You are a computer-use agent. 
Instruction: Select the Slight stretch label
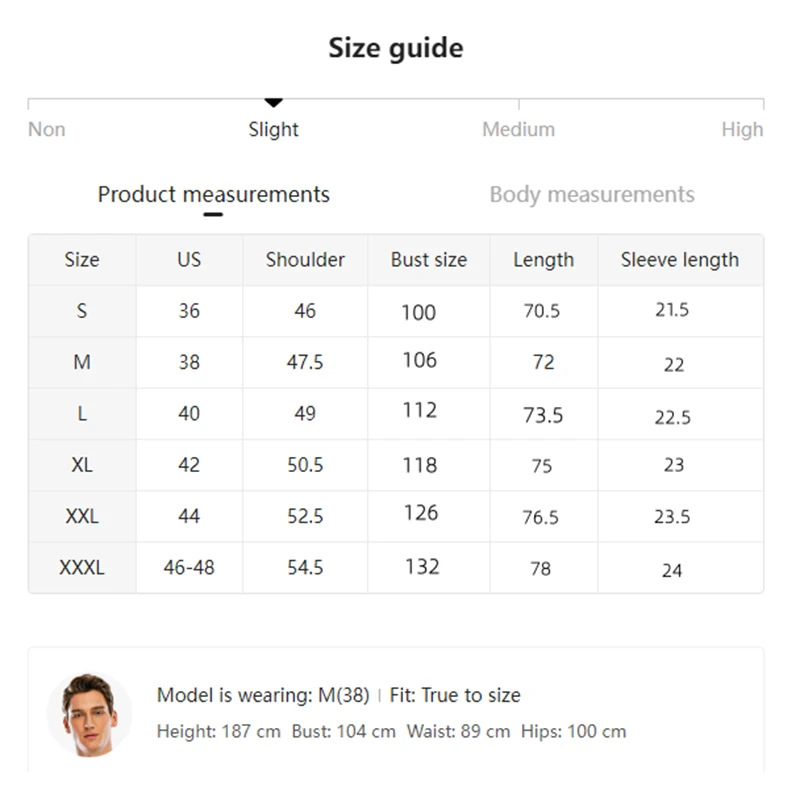click(x=273, y=129)
